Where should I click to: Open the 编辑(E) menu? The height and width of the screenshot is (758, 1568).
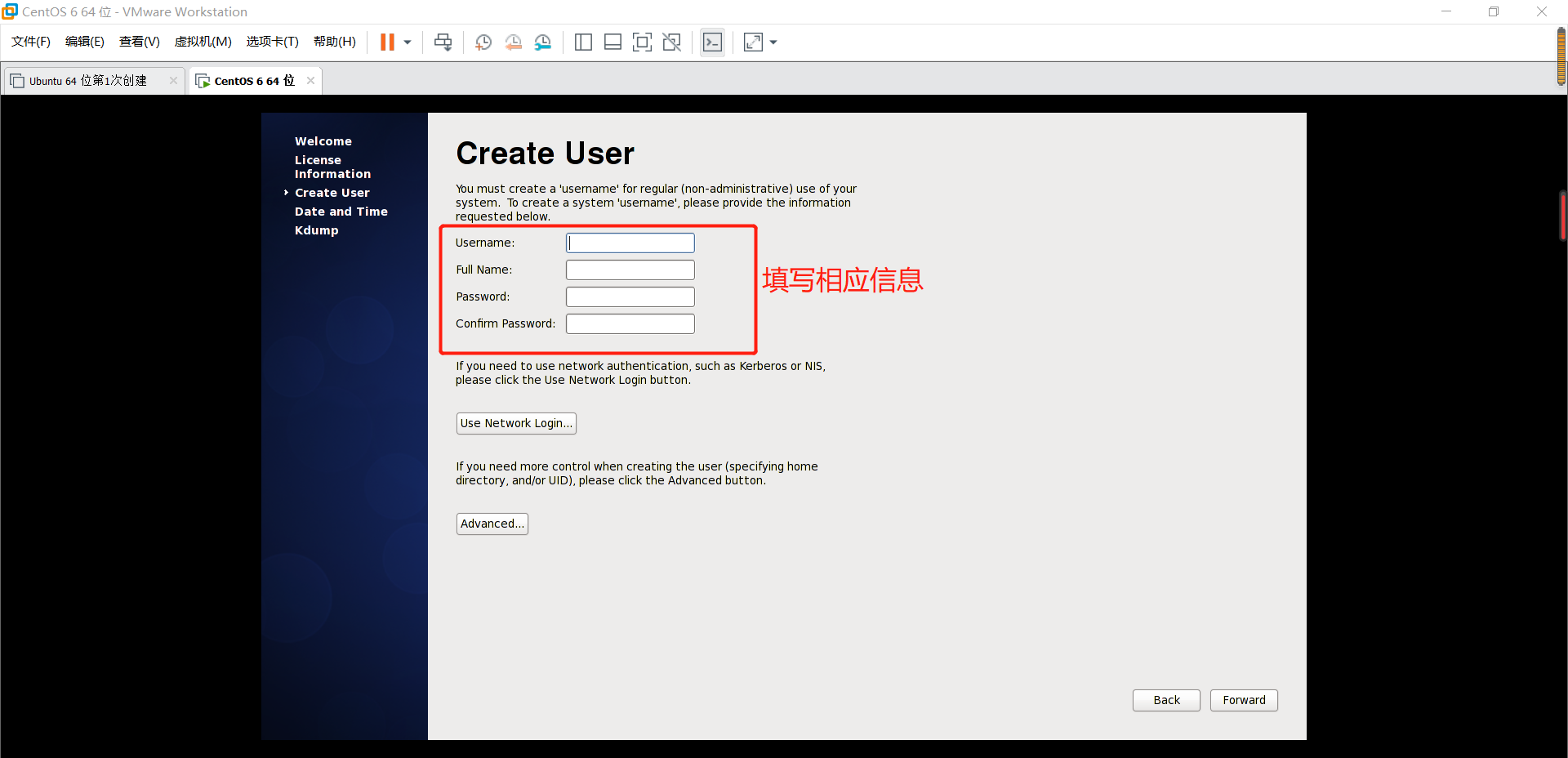pyautogui.click(x=85, y=42)
